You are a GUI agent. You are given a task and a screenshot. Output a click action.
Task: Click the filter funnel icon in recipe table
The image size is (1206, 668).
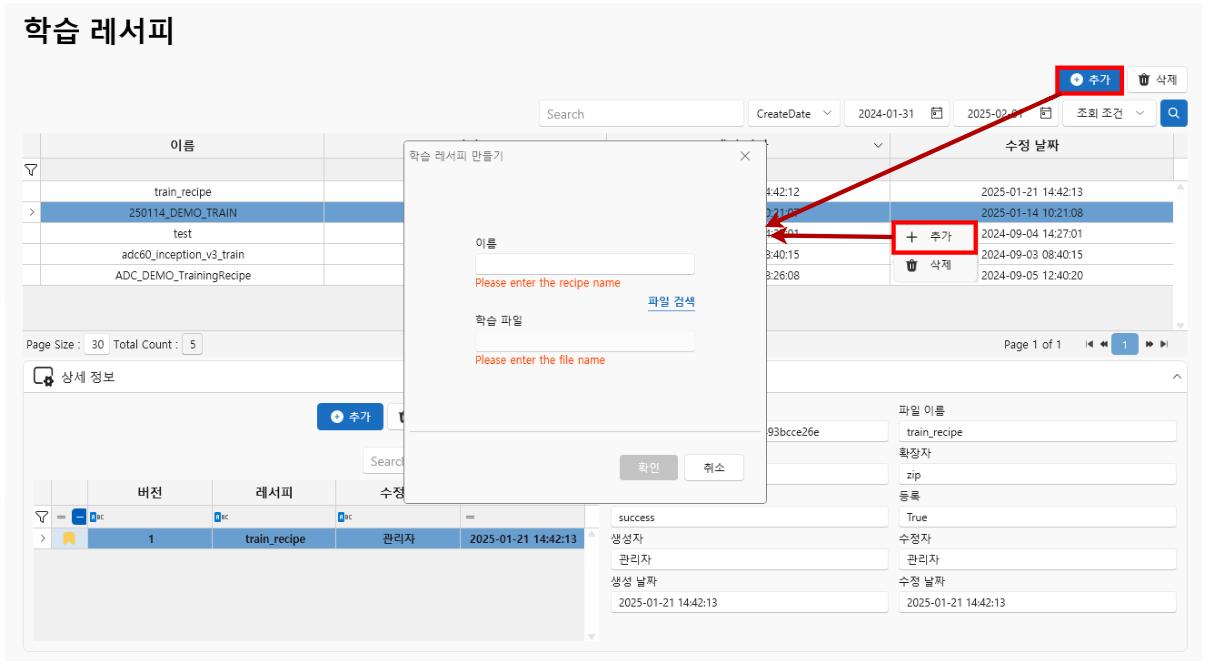click(30, 169)
